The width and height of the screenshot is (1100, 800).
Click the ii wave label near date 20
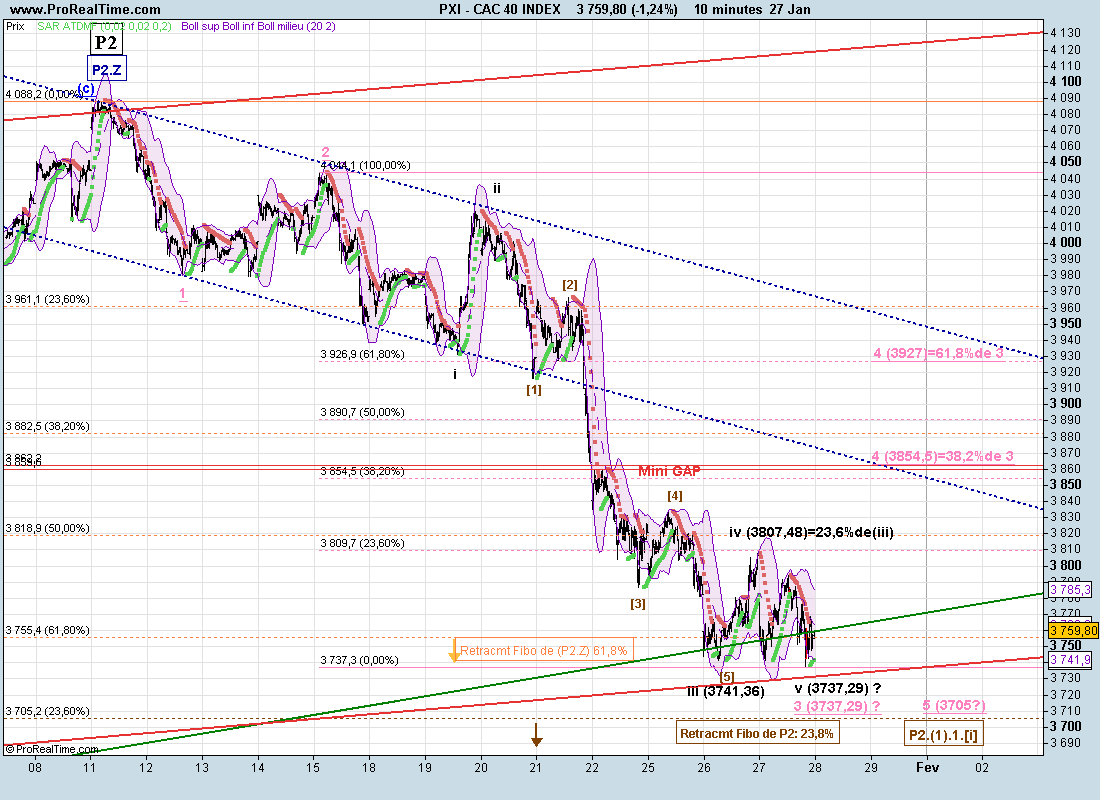click(x=497, y=188)
